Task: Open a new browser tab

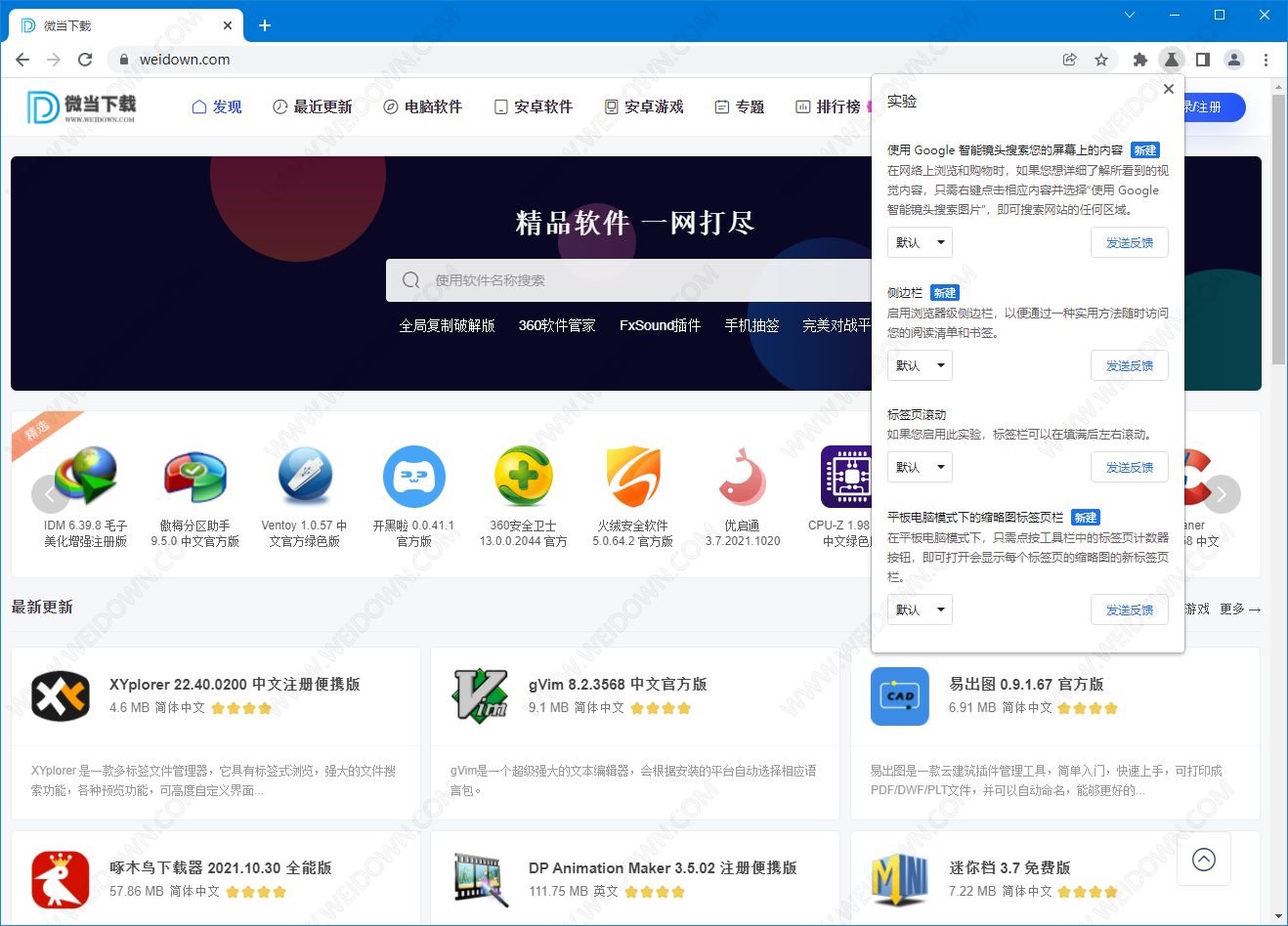Action: point(264,25)
